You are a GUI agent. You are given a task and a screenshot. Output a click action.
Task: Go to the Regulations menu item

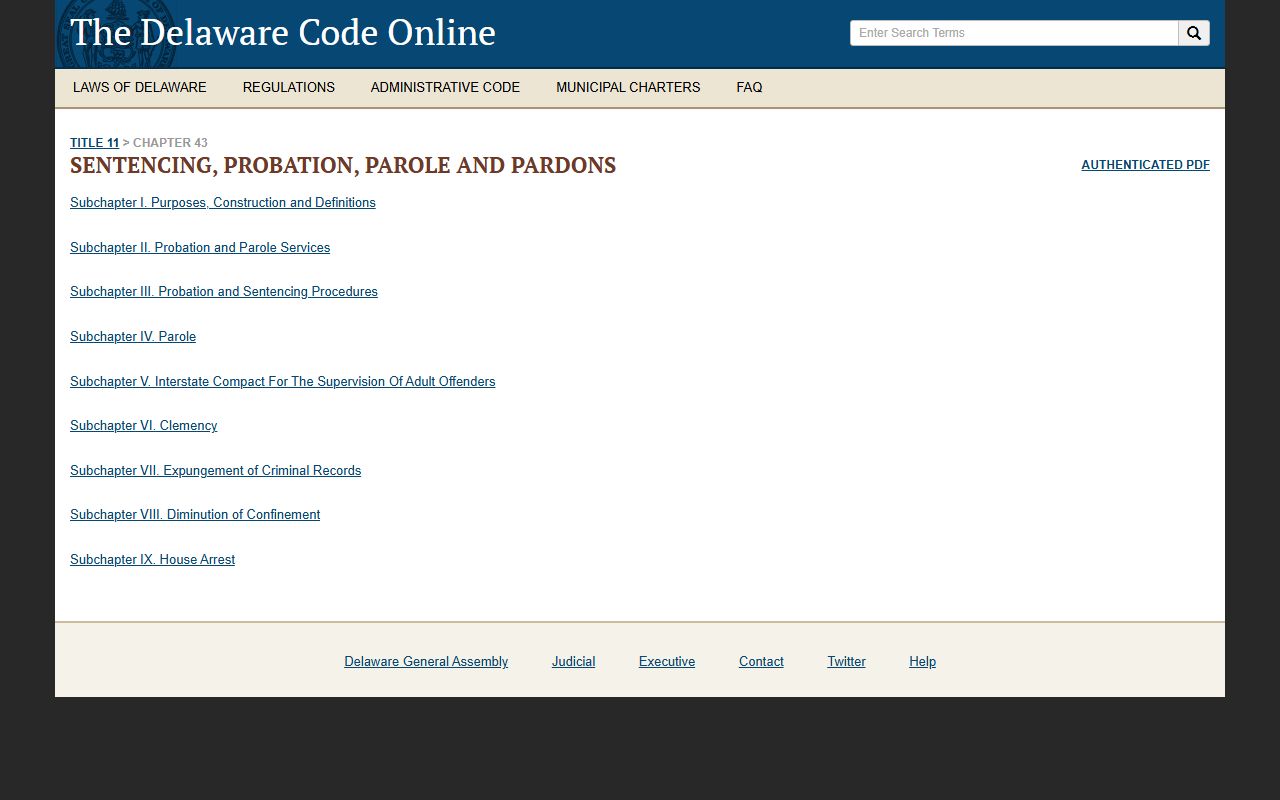[289, 87]
